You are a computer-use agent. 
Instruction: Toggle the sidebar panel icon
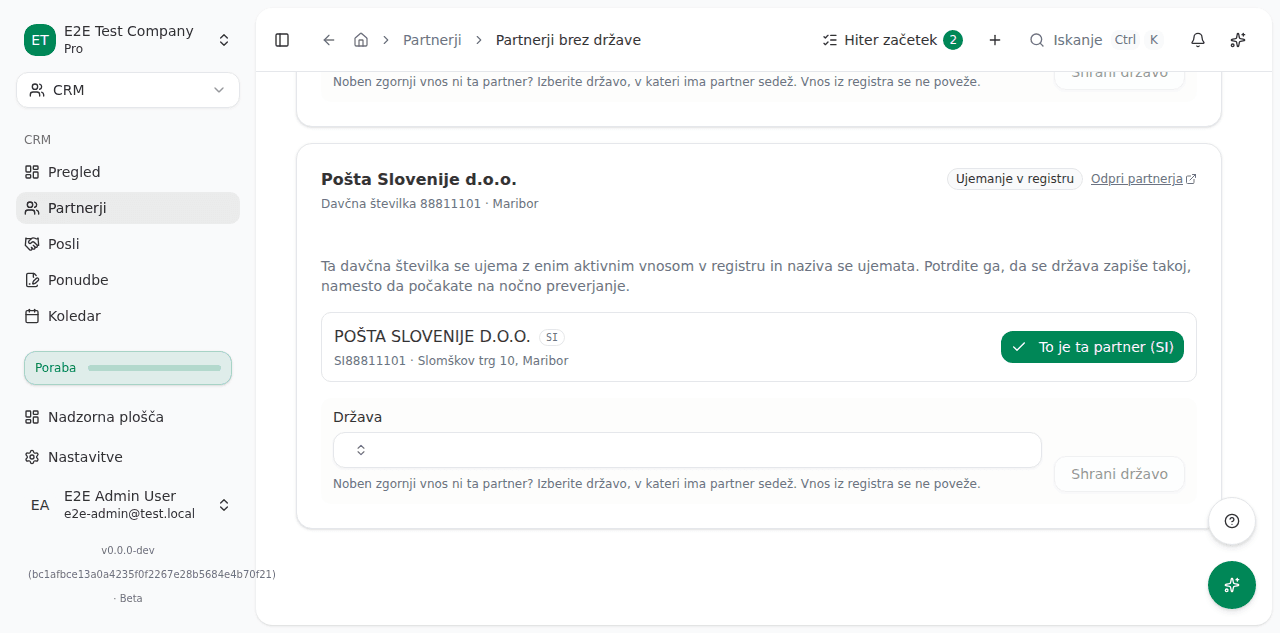click(282, 40)
